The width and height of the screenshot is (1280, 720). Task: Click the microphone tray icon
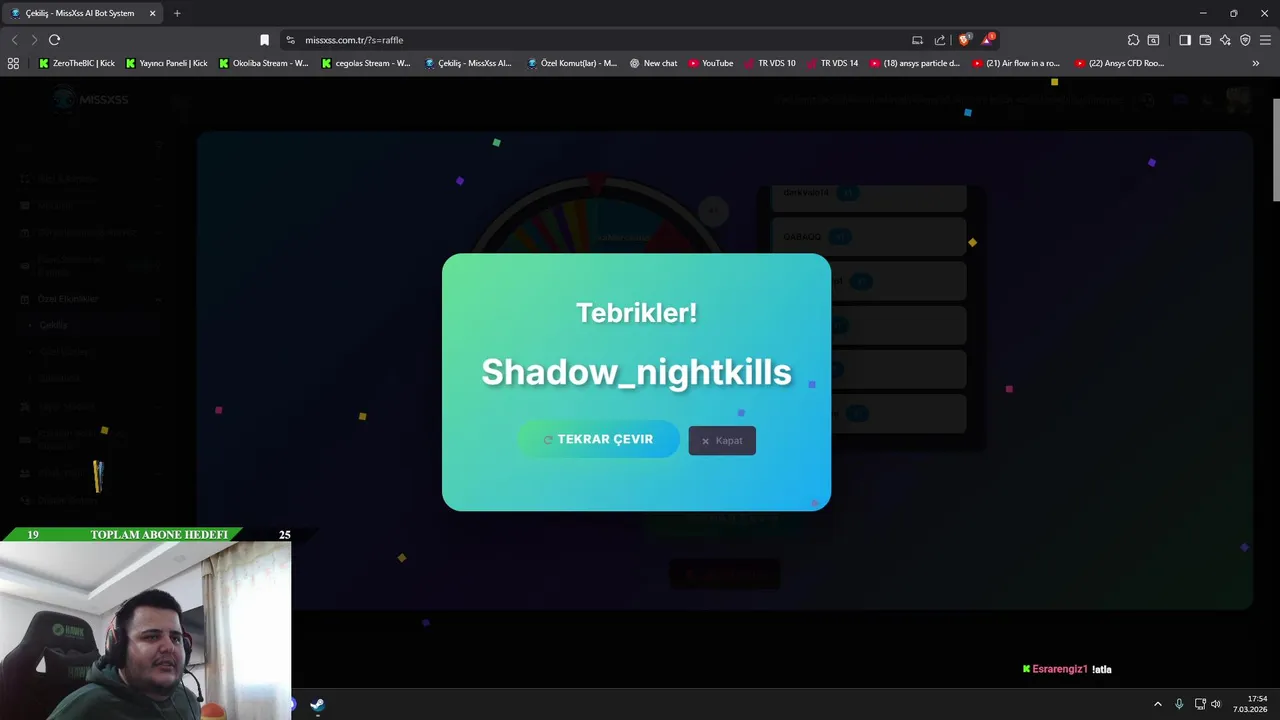tap(1179, 704)
